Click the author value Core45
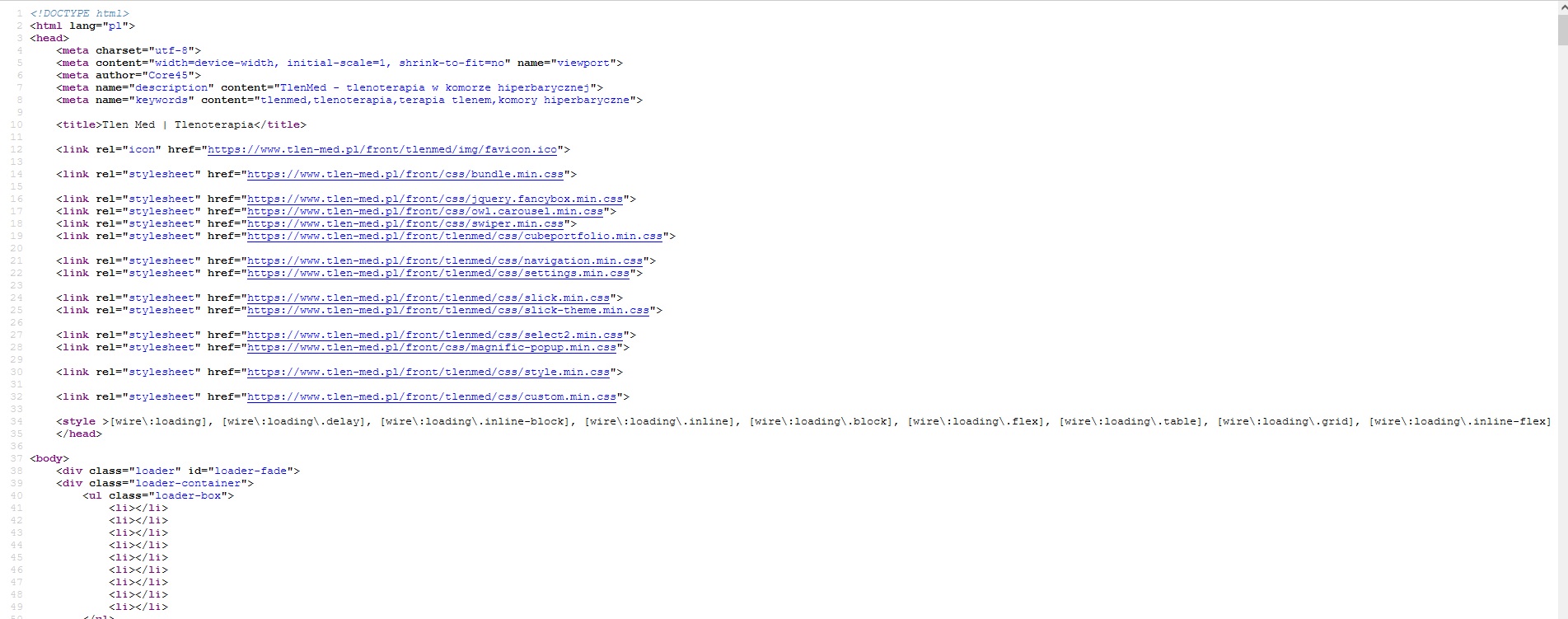Image resolution: width=1568 pixels, height=619 pixels. point(168,76)
